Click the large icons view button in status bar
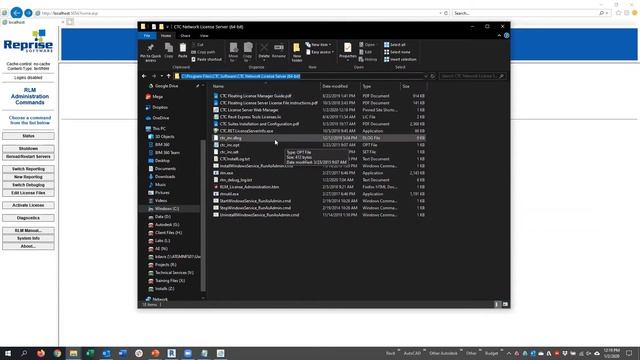Screen dimensions: 640x360 pyautogui.click(x=505, y=304)
